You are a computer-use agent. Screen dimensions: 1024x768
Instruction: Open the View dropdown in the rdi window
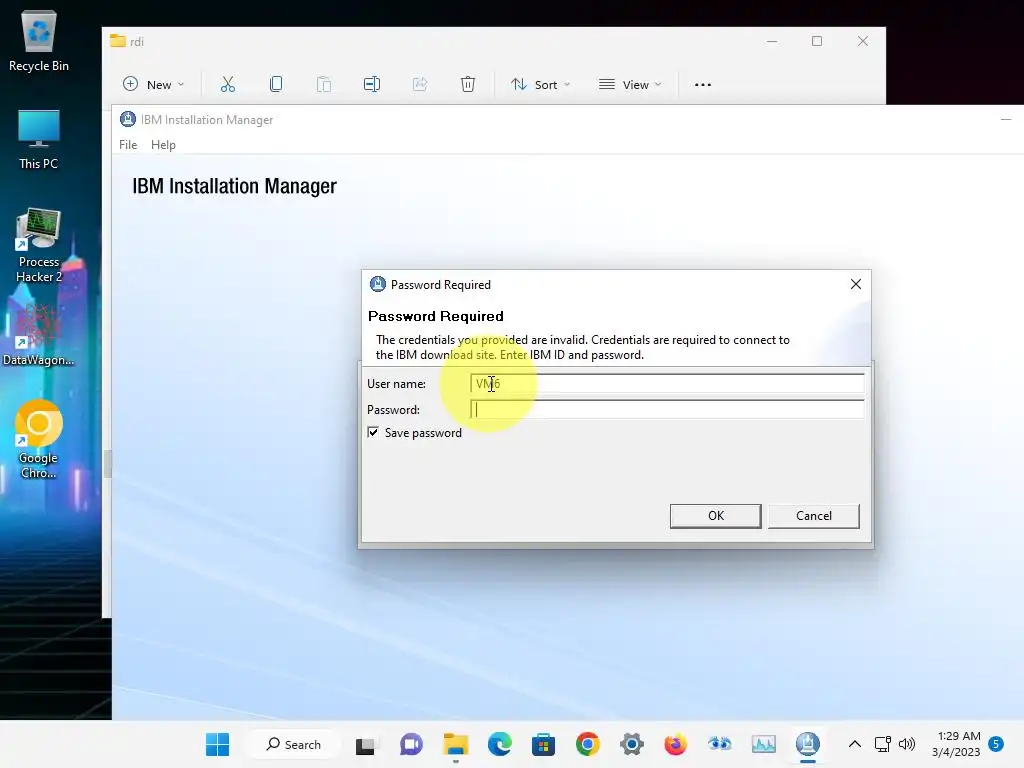pos(630,84)
